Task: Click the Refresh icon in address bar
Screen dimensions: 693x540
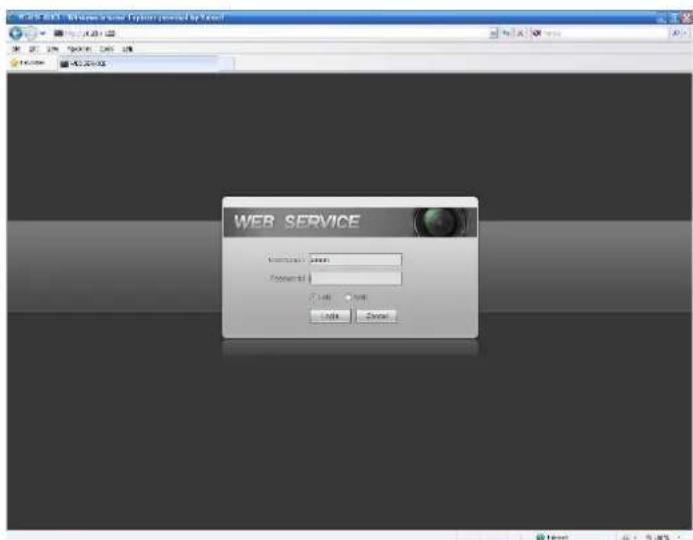Action: tap(507, 33)
